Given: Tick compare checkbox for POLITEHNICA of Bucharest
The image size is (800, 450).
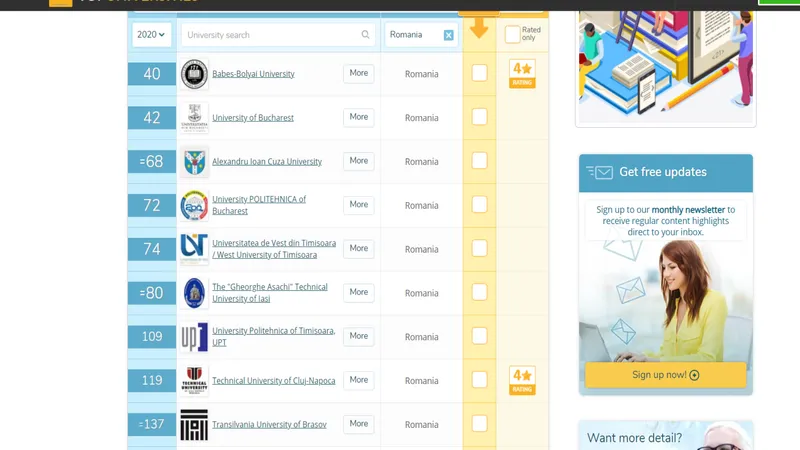Looking at the screenshot, I should (479, 205).
